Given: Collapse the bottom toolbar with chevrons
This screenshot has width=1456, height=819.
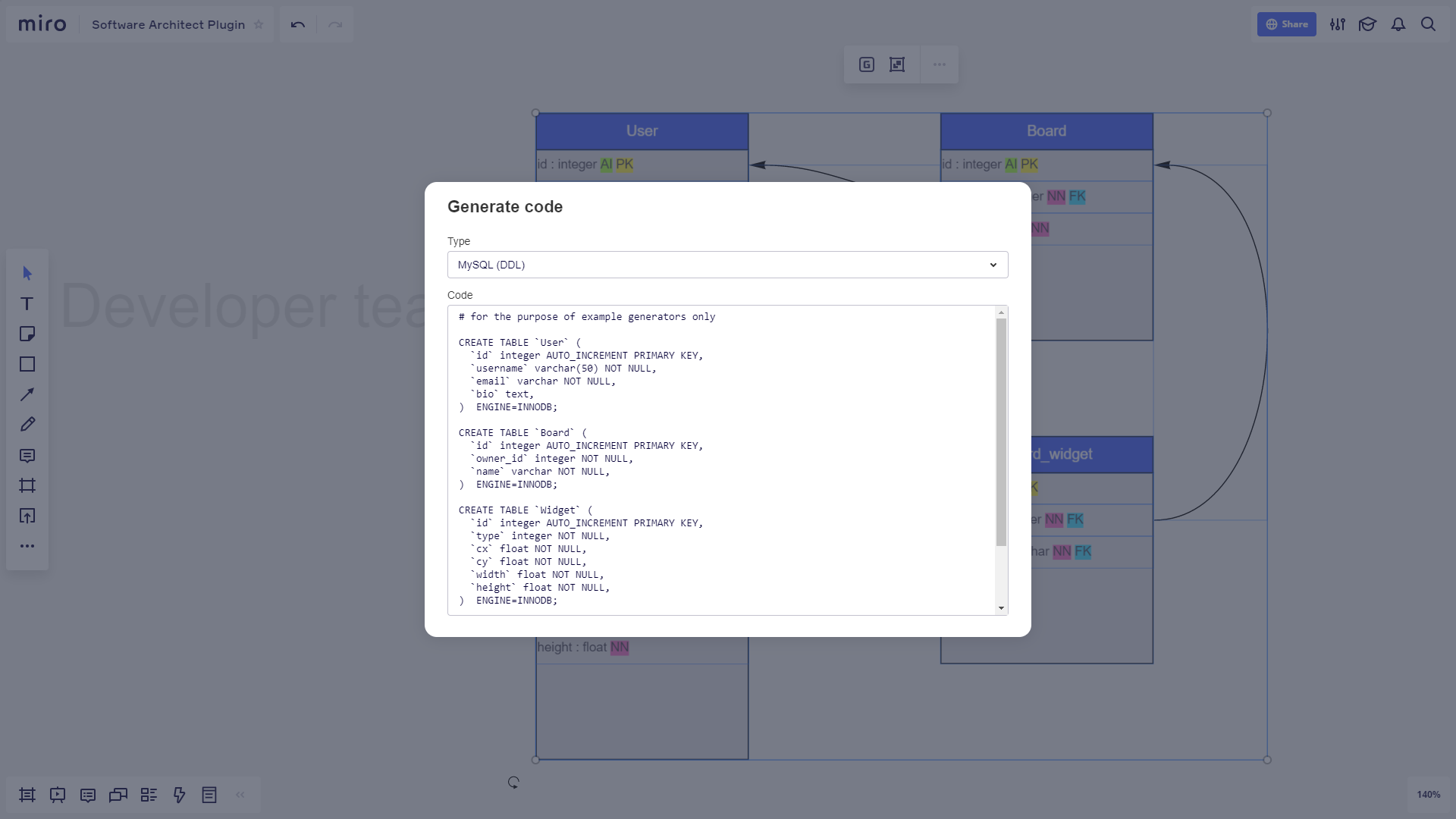Looking at the screenshot, I should pos(240,795).
